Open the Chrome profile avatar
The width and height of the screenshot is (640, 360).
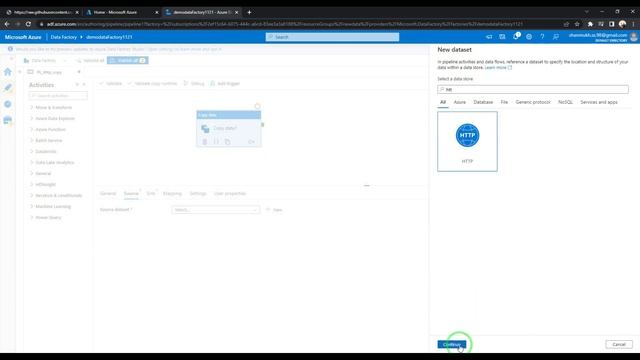(622, 24)
